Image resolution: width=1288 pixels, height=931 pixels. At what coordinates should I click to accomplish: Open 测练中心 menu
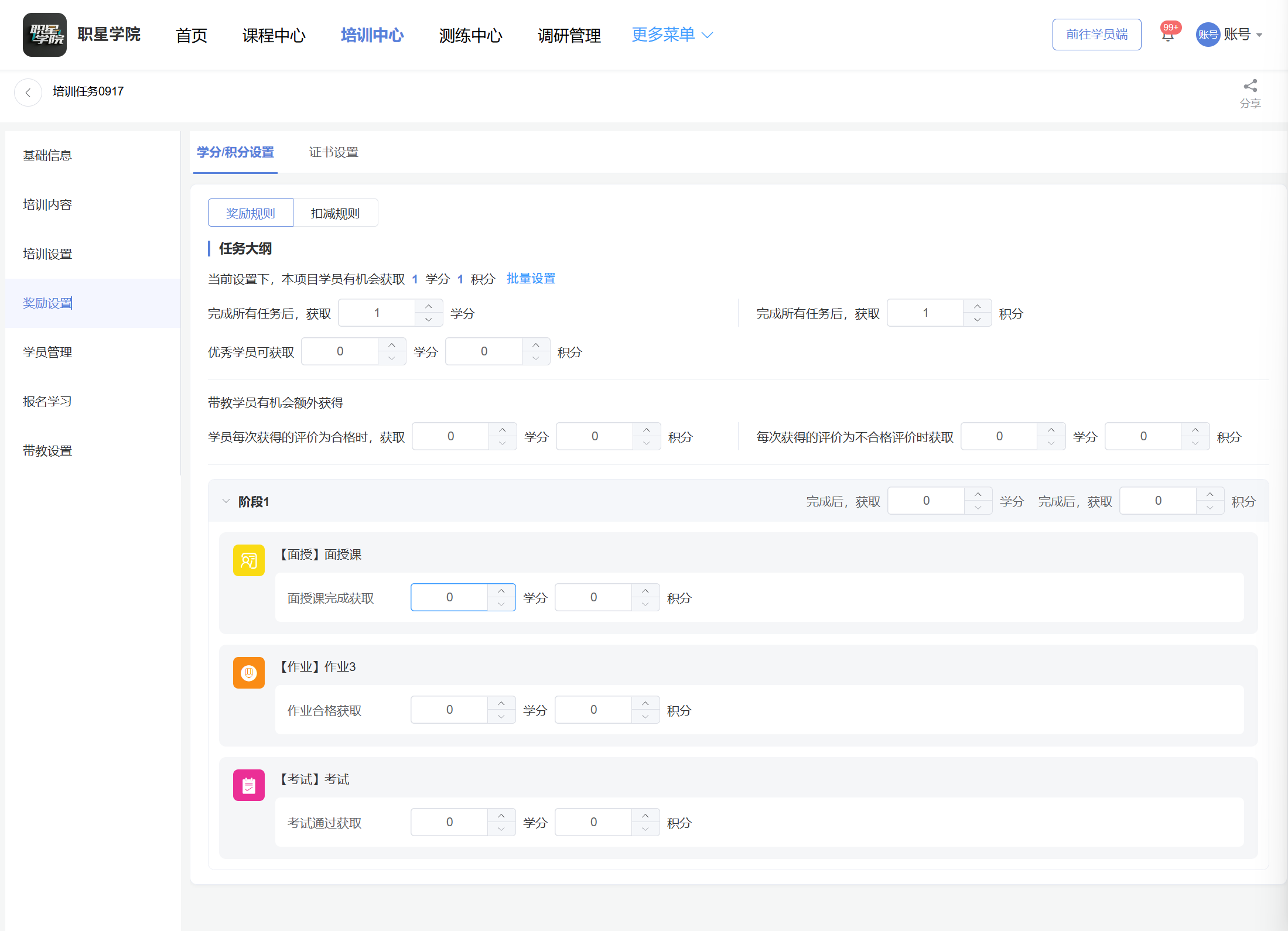point(470,35)
